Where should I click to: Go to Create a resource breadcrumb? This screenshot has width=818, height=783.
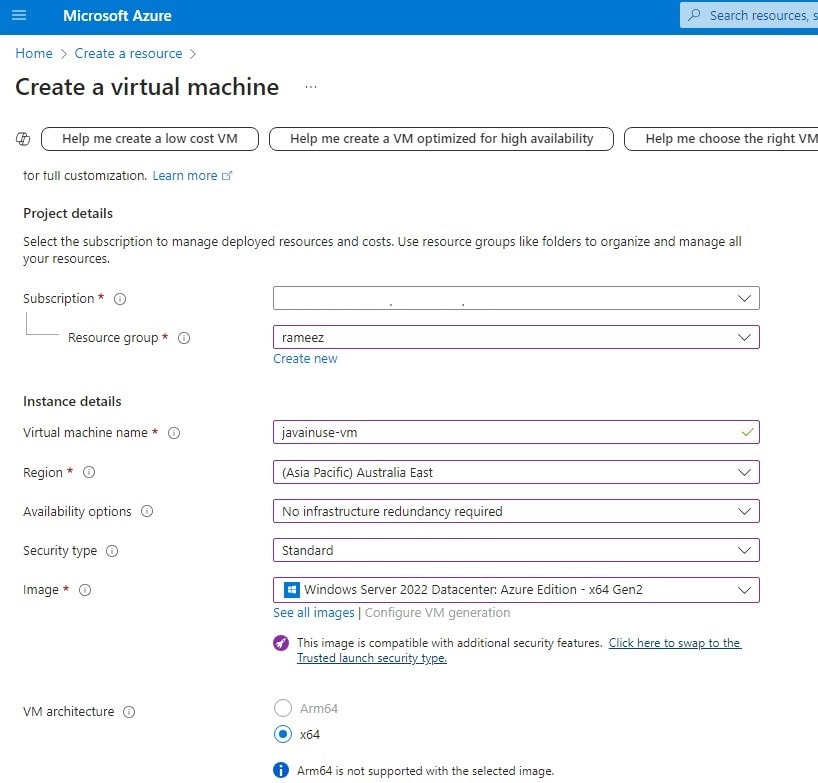pos(128,54)
